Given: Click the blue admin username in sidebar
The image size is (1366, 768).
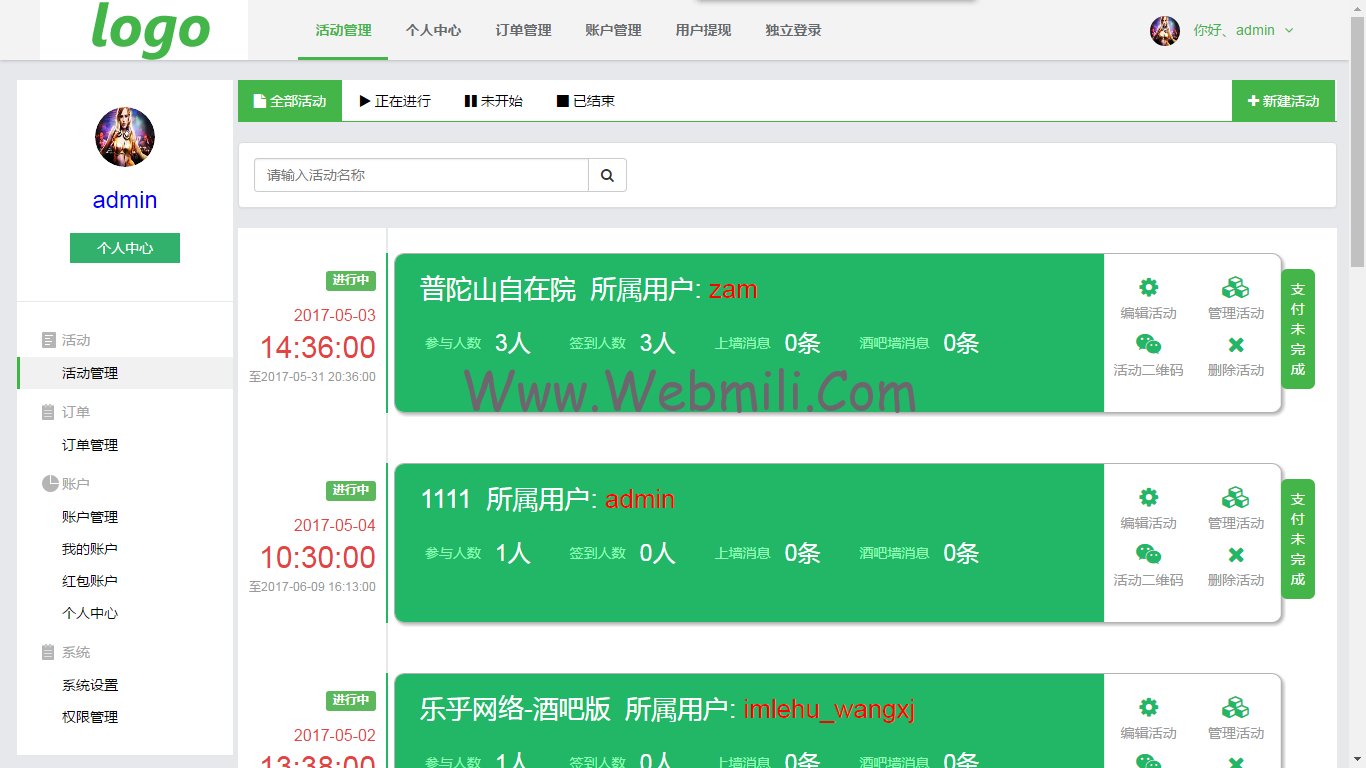Looking at the screenshot, I should (x=125, y=200).
